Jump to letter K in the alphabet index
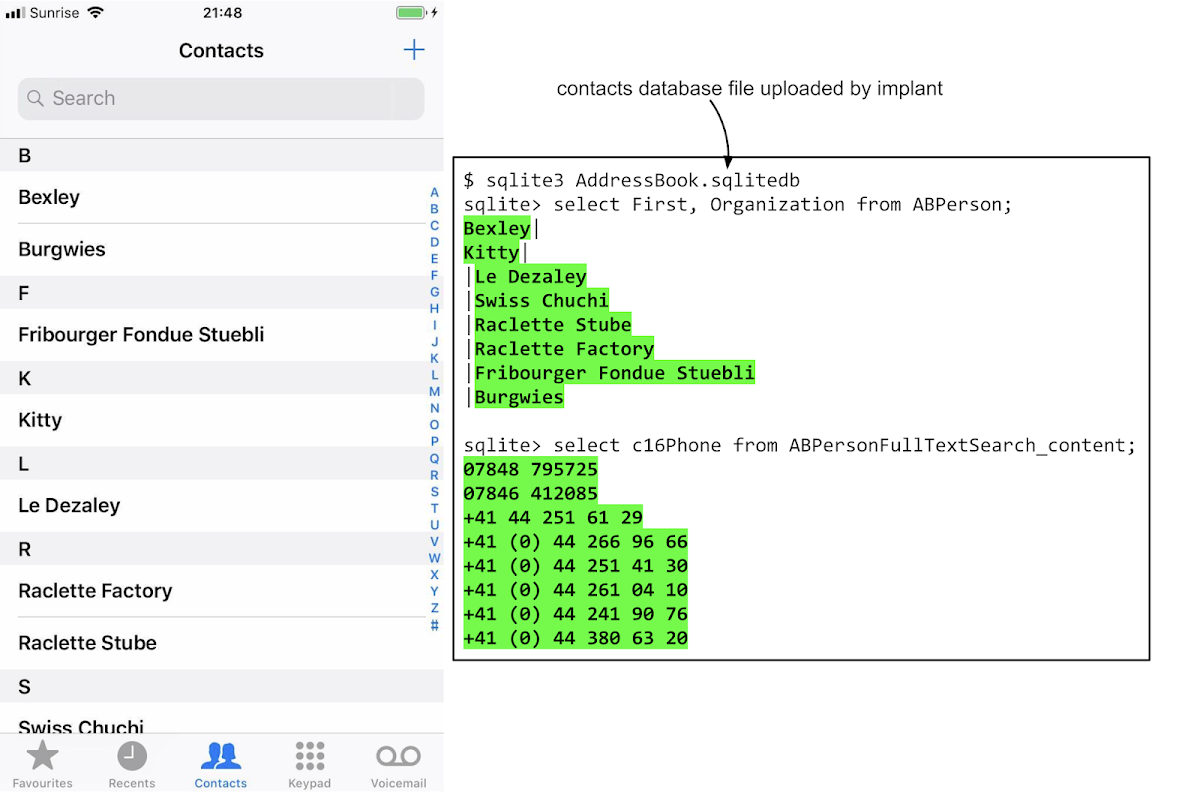1200x804 pixels. [434, 359]
